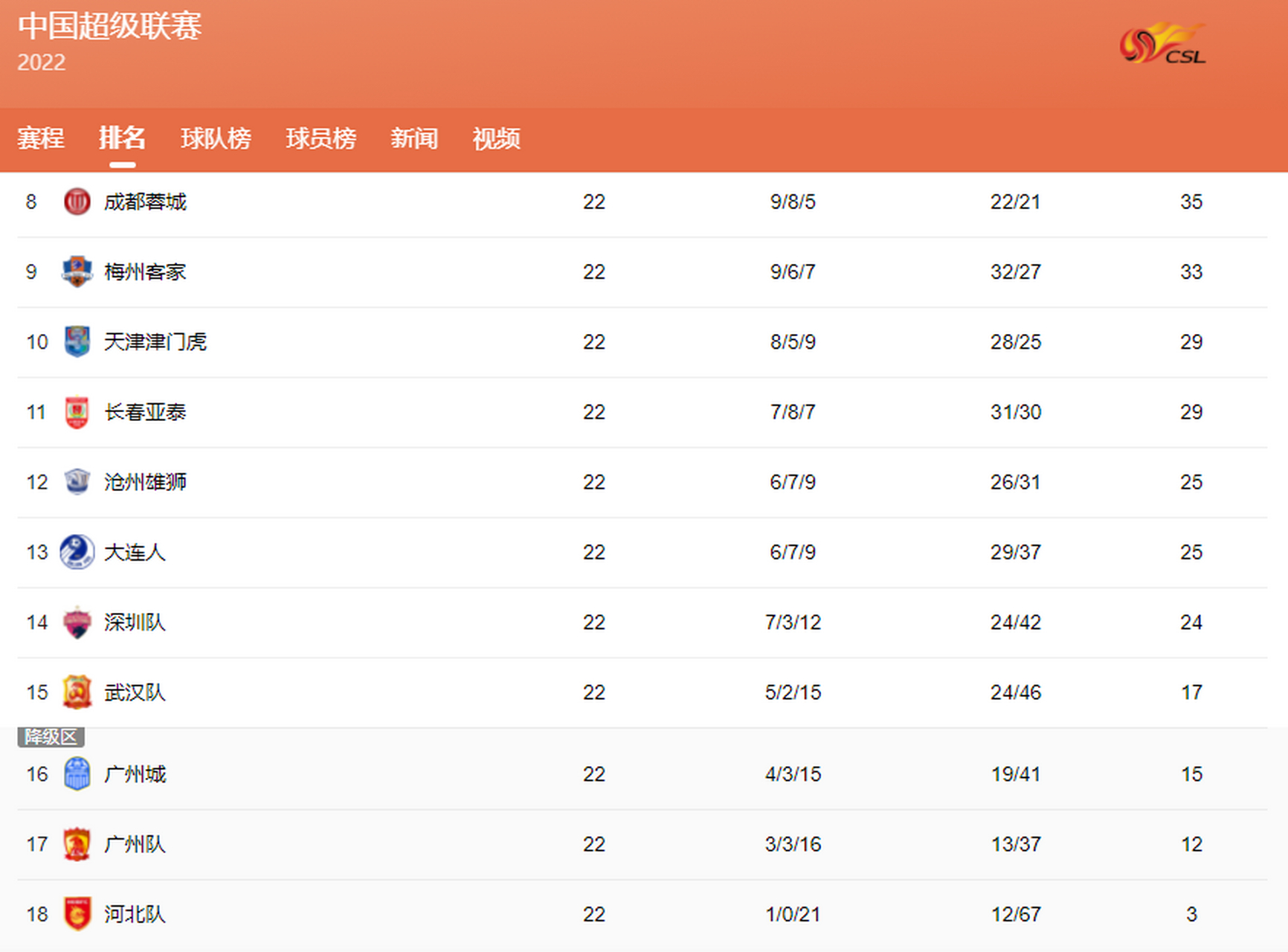This screenshot has height=952, width=1288.
Task: Click the 成都蓉城 team crest icon
Action: pos(77,202)
